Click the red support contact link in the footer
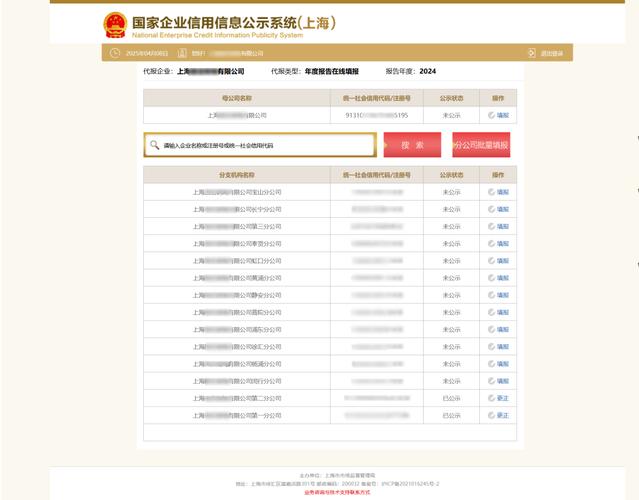The height and width of the screenshot is (500, 639). (x=337, y=492)
